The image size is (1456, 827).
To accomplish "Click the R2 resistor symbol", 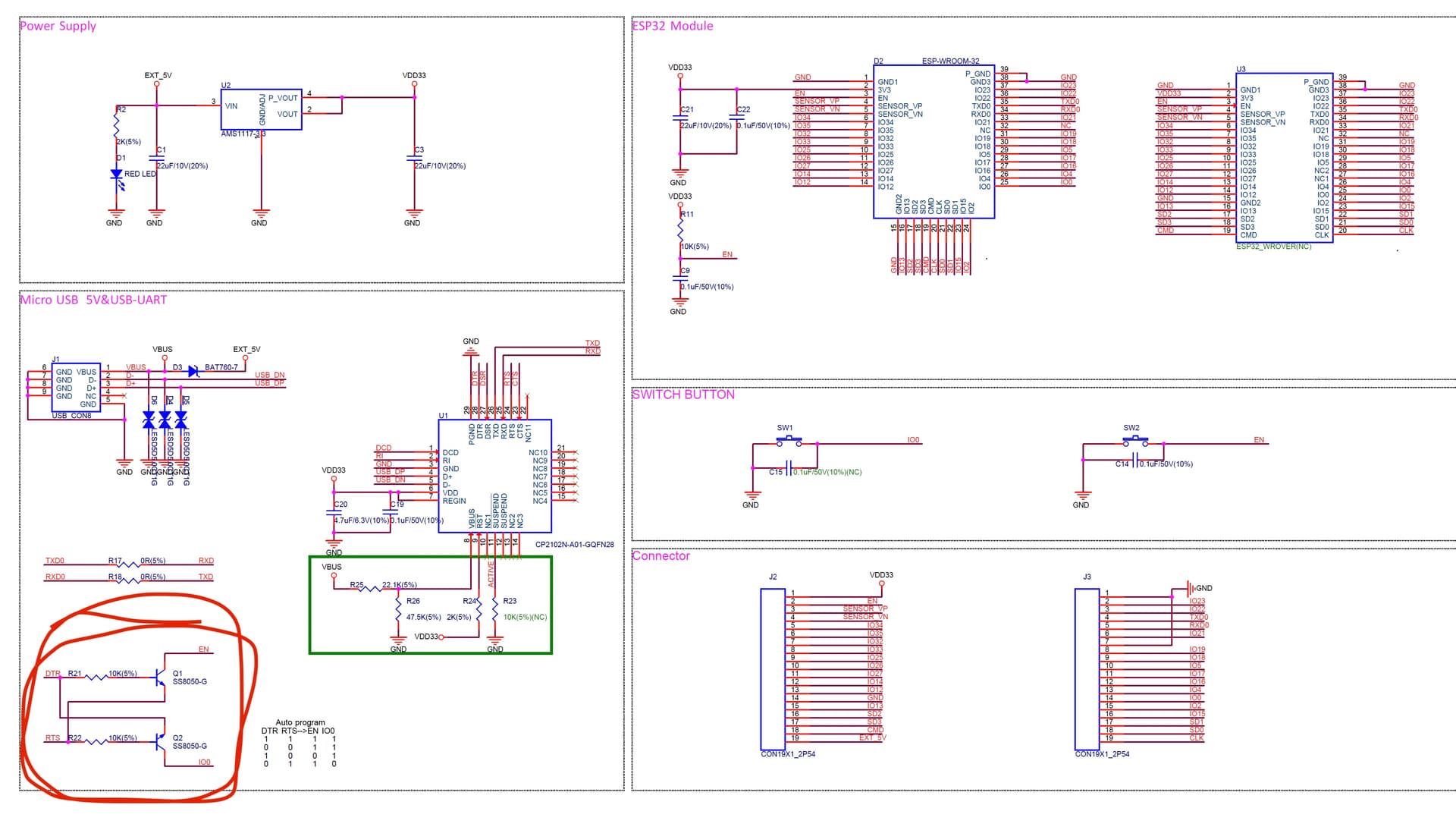I will coord(117,125).
